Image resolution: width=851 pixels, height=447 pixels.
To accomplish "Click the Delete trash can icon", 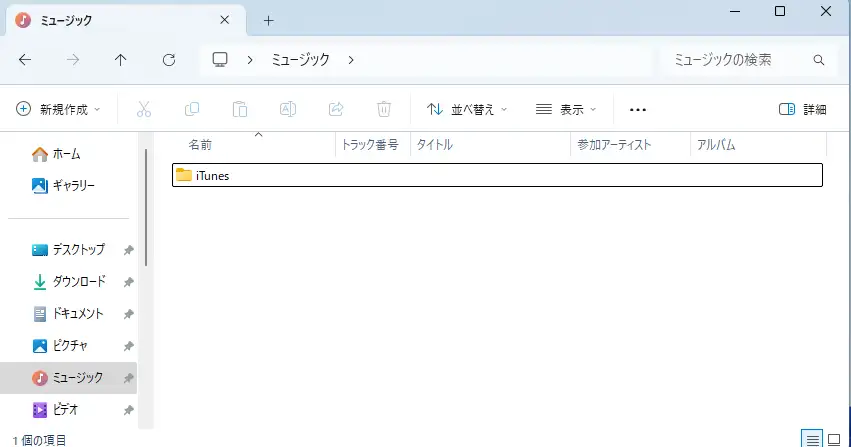I will [384, 109].
